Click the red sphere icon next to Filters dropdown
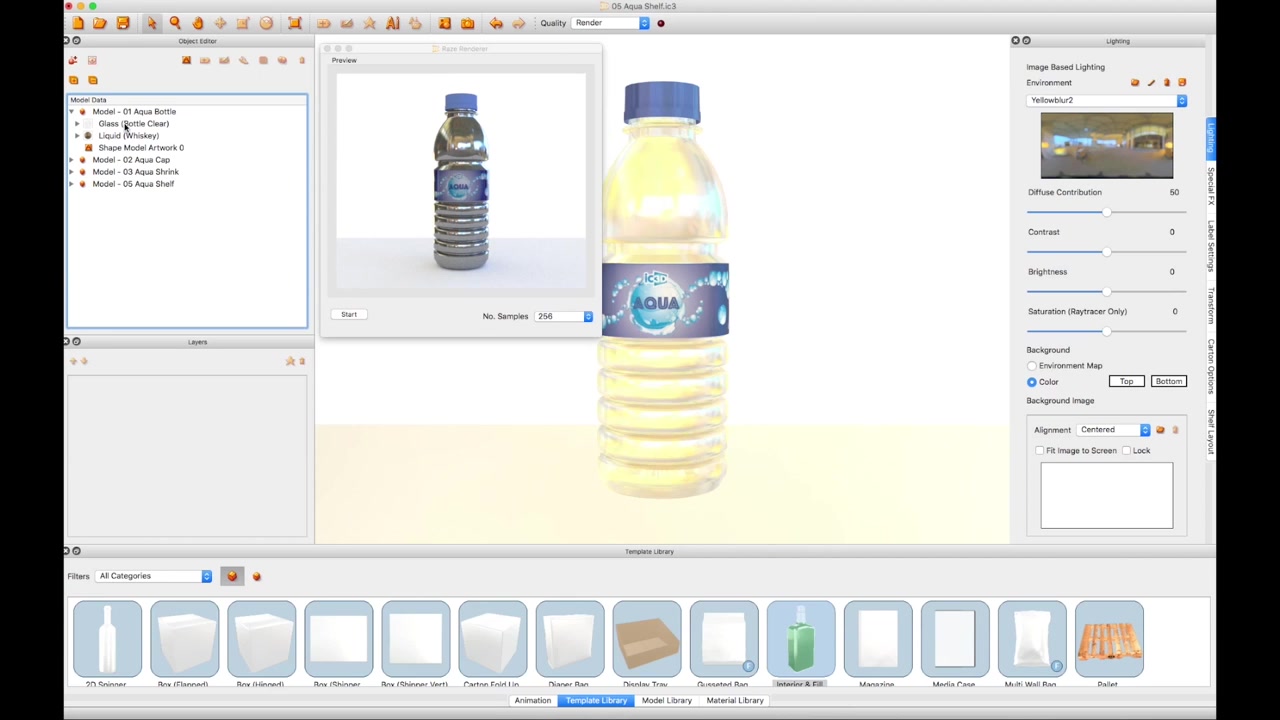This screenshot has width=1280, height=720. pyautogui.click(x=232, y=576)
